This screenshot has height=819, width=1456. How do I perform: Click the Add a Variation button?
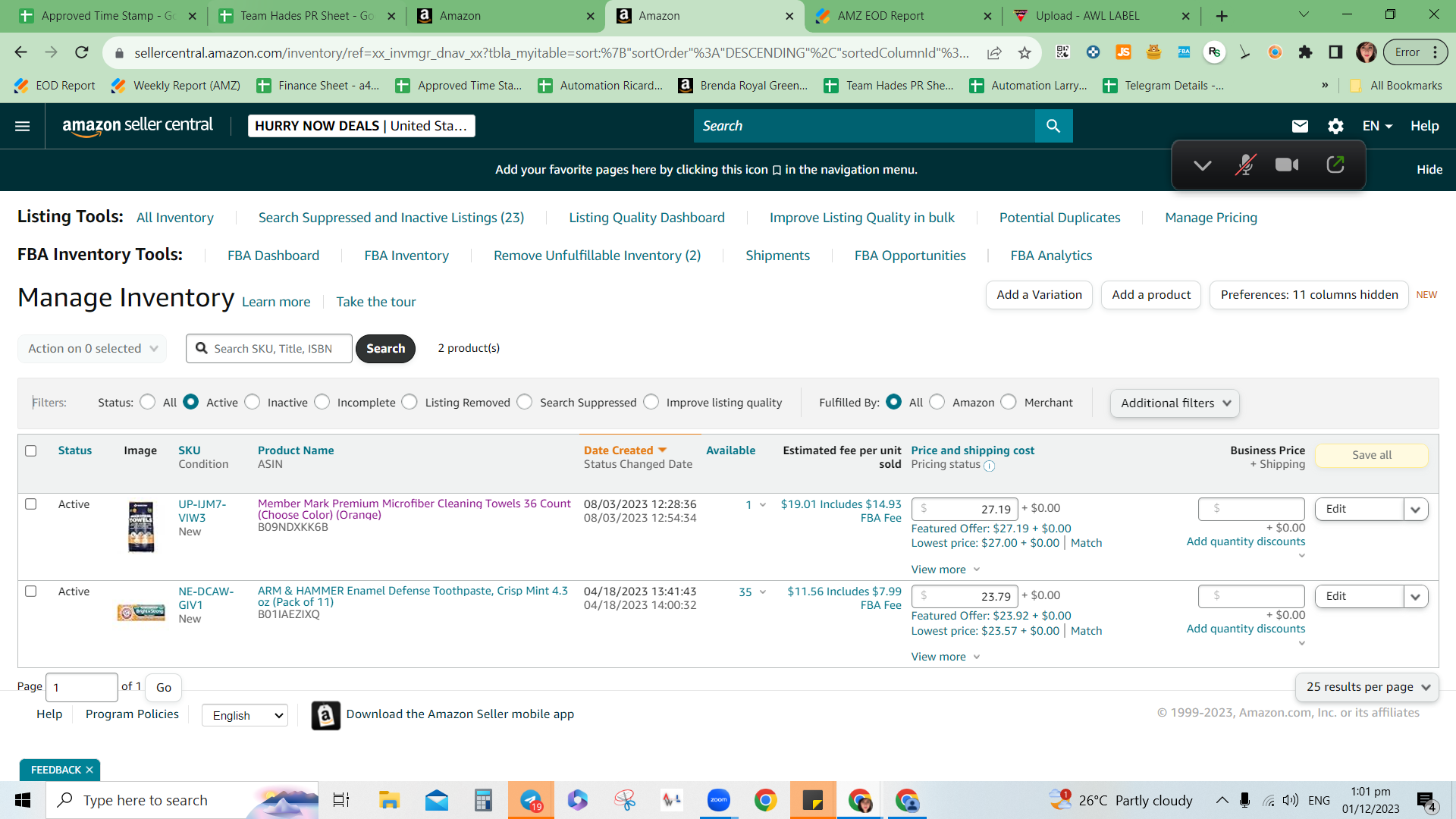click(x=1039, y=295)
